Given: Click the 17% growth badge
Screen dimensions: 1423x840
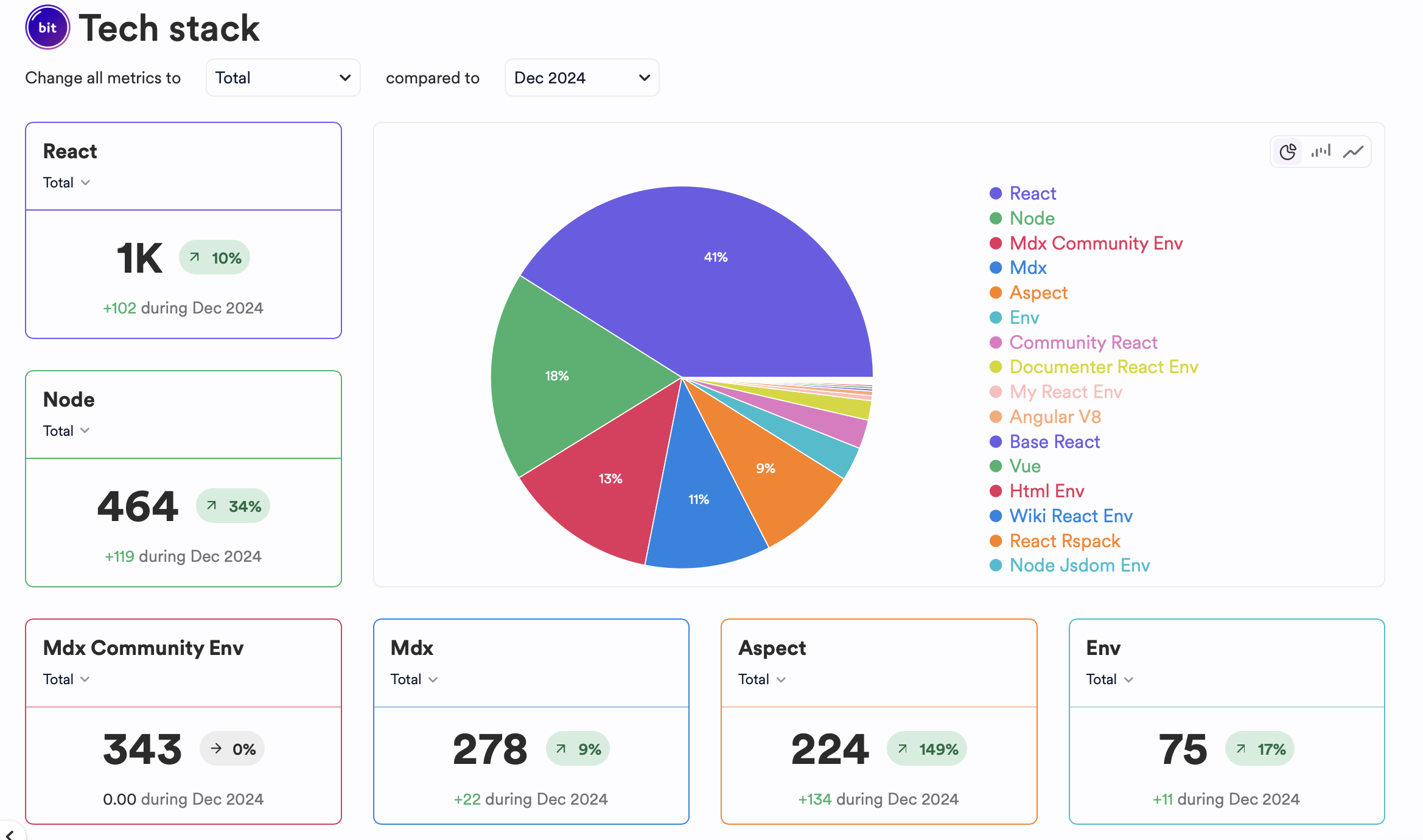Looking at the screenshot, I should pyautogui.click(x=1260, y=749).
